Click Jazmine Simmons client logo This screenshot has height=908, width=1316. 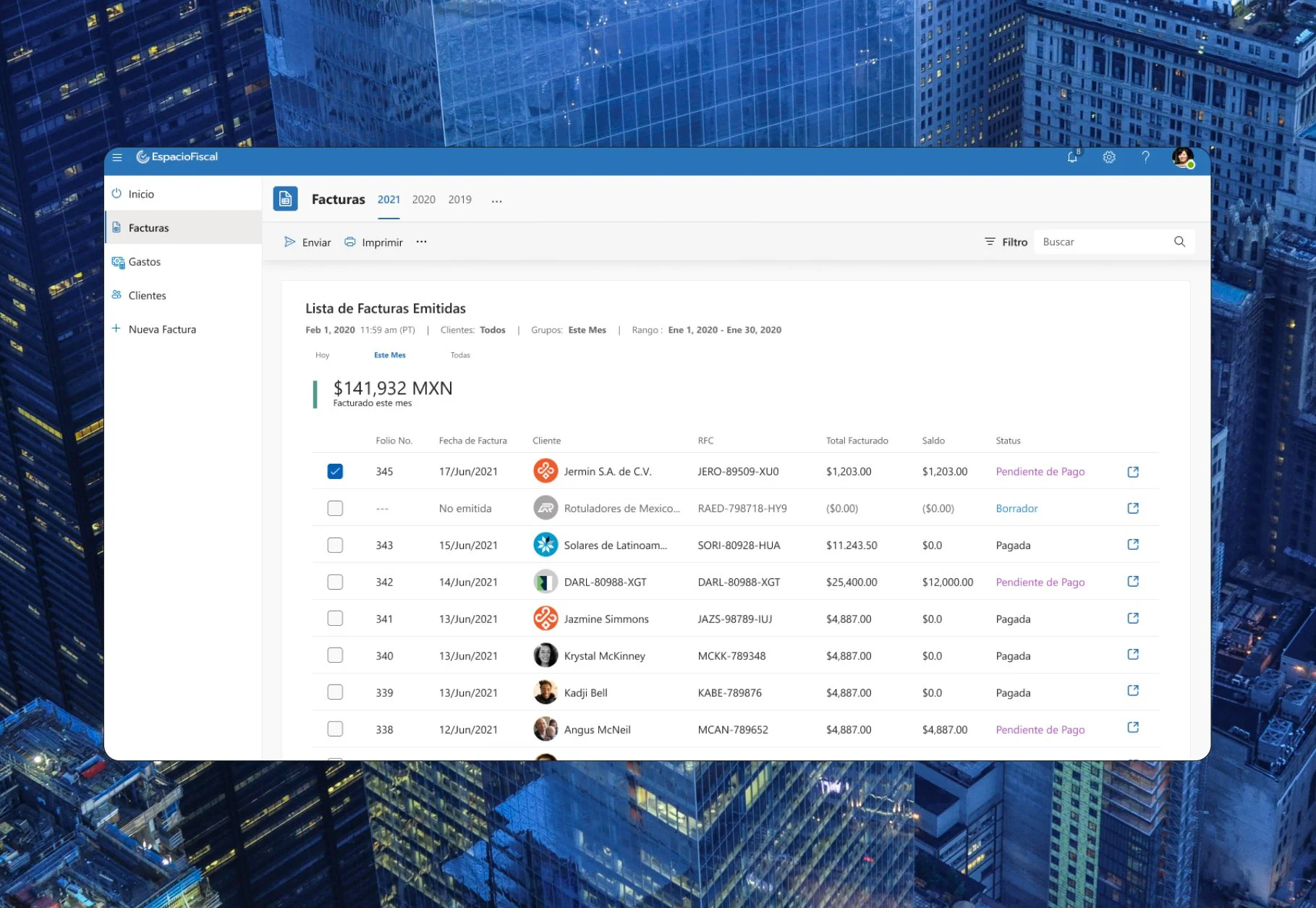(545, 619)
